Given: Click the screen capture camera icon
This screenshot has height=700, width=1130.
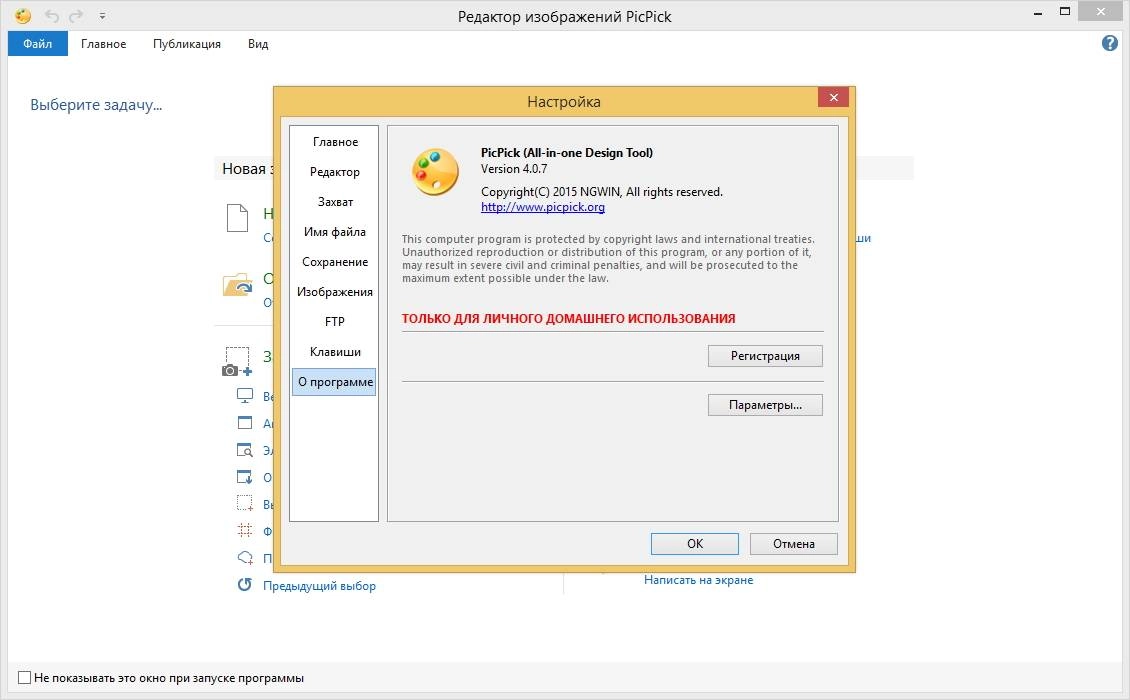Looking at the screenshot, I should tap(237, 361).
